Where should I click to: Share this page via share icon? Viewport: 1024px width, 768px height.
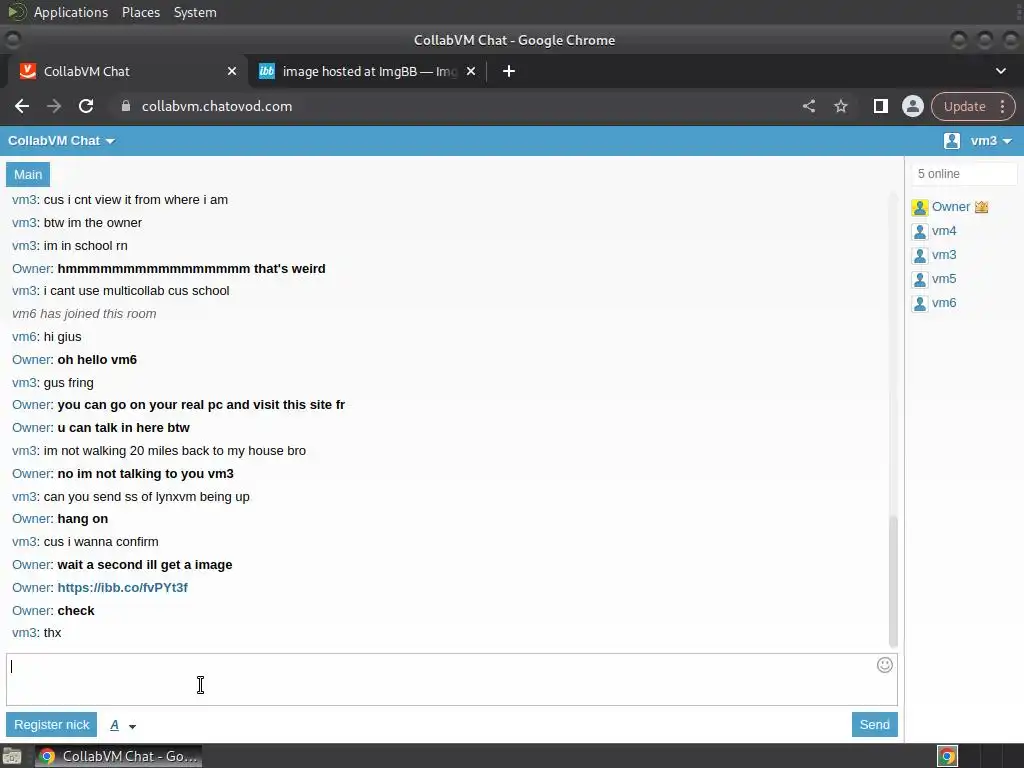pos(808,106)
